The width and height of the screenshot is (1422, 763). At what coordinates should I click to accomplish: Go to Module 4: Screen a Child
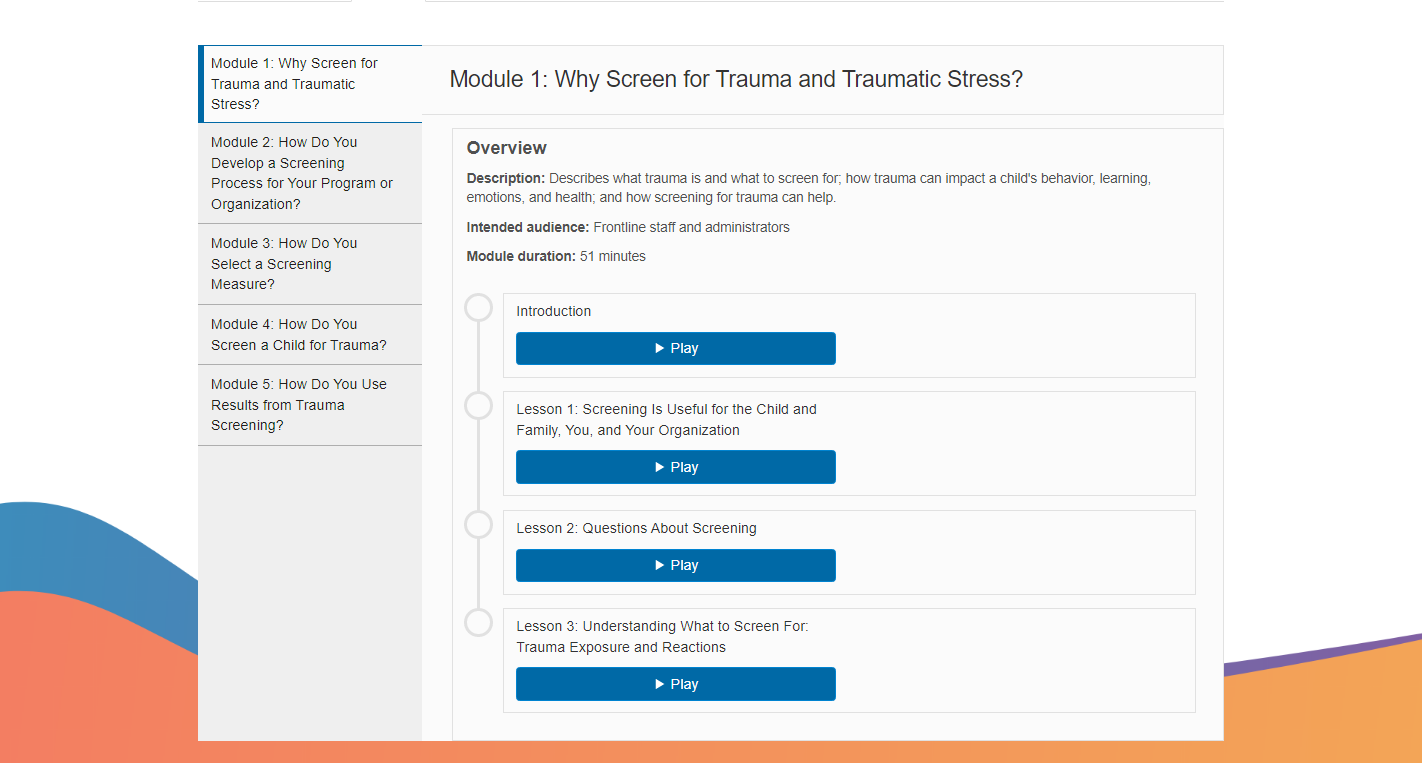point(310,334)
